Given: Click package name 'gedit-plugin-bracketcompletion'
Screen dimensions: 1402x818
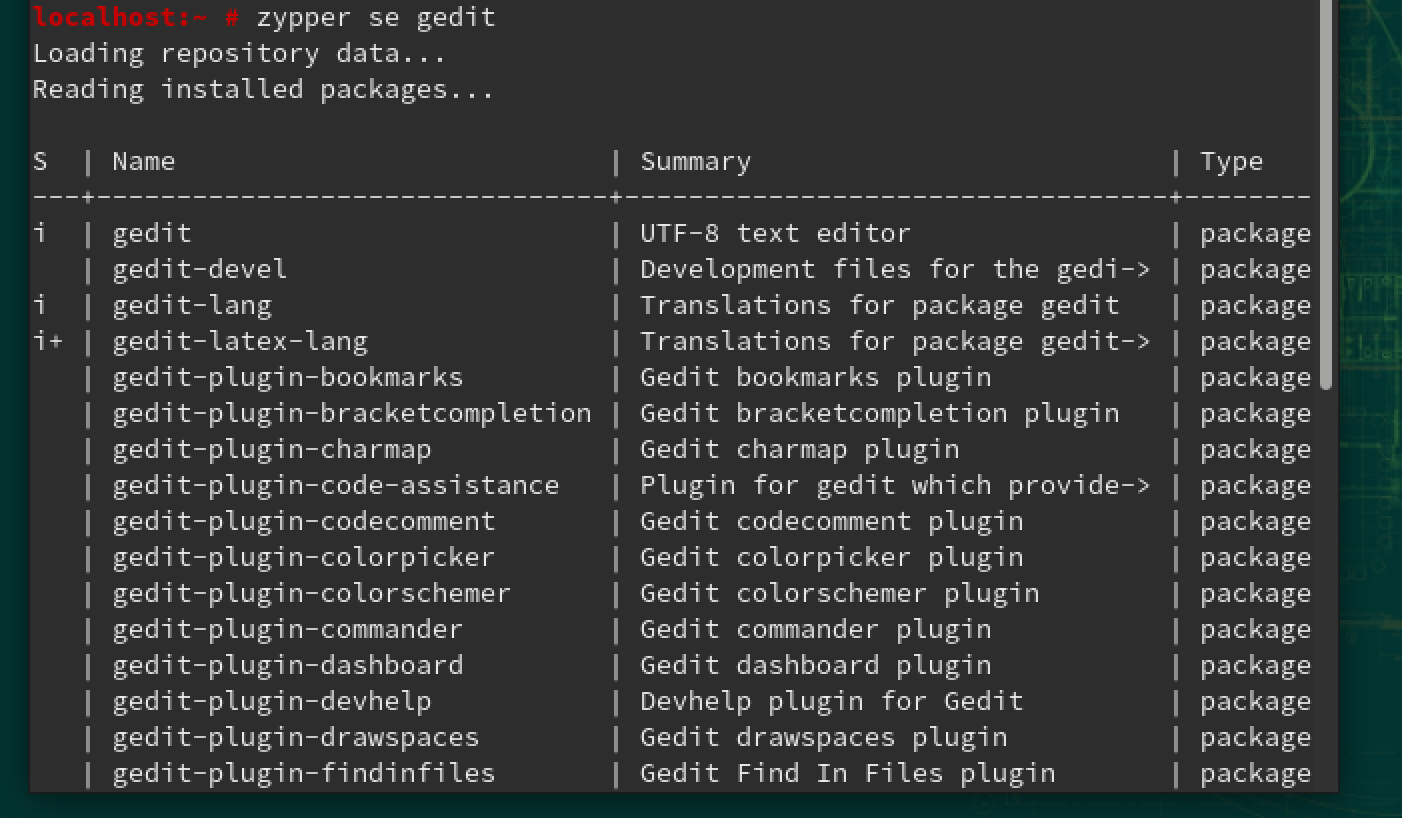Looking at the screenshot, I should [352, 414].
